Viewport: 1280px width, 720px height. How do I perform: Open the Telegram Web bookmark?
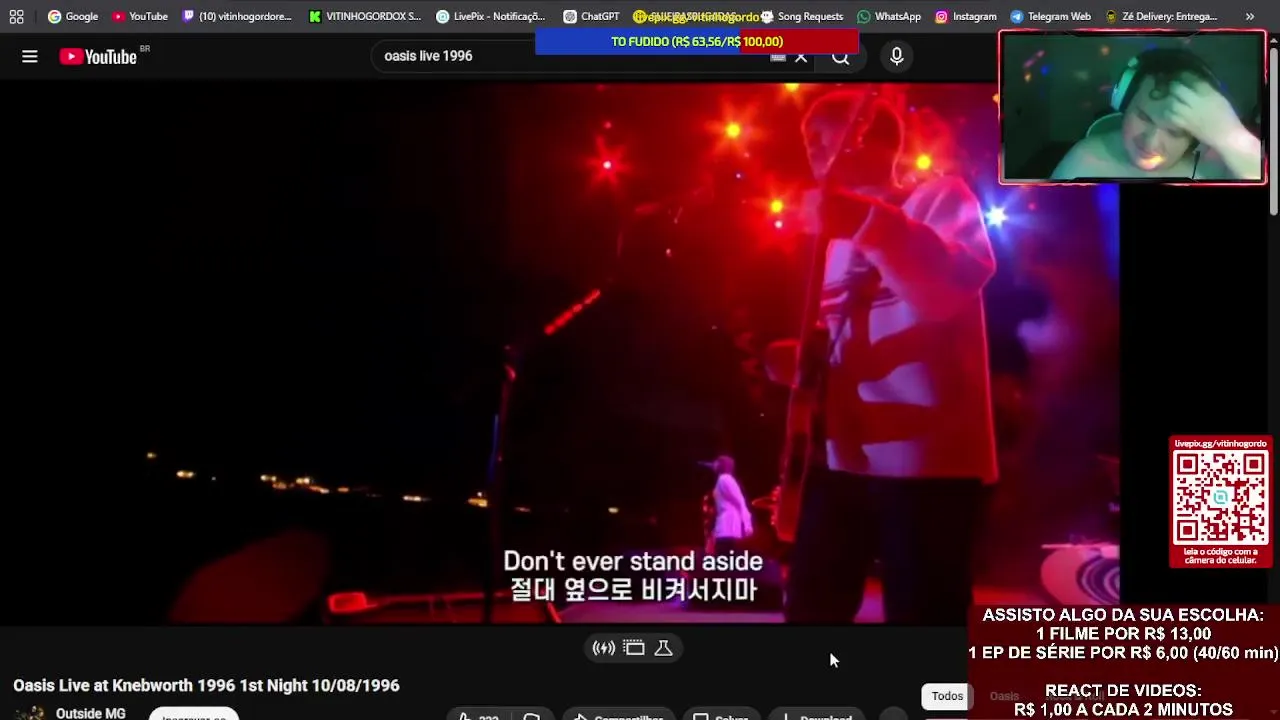pos(1050,16)
